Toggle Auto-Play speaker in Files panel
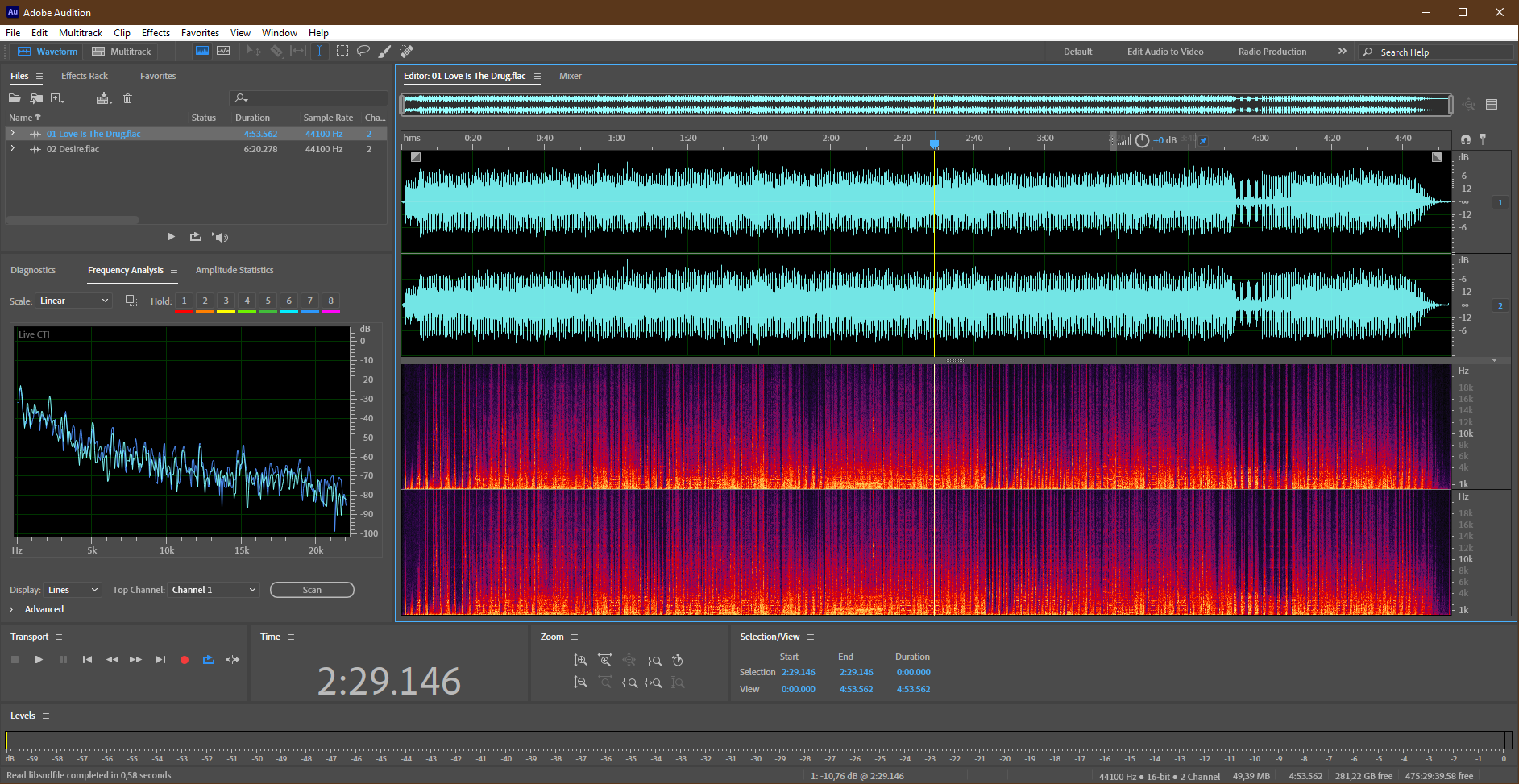1519x784 pixels. click(220, 237)
